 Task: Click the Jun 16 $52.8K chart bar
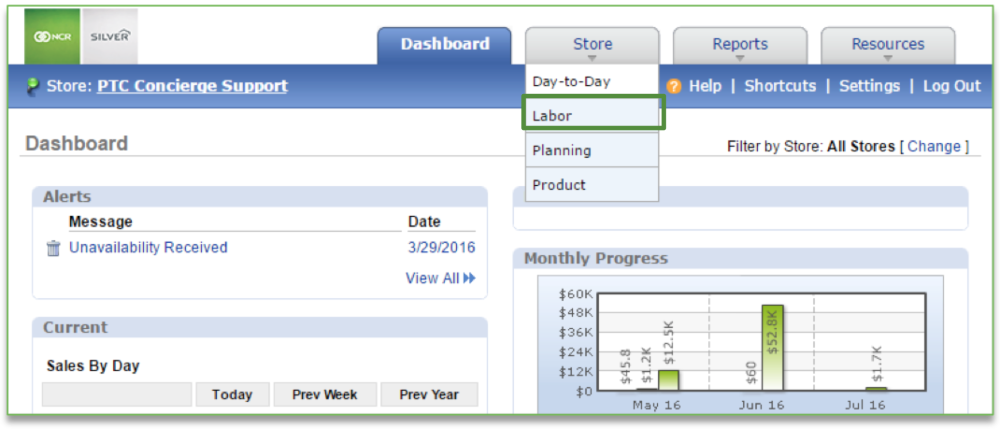click(x=772, y=346)
